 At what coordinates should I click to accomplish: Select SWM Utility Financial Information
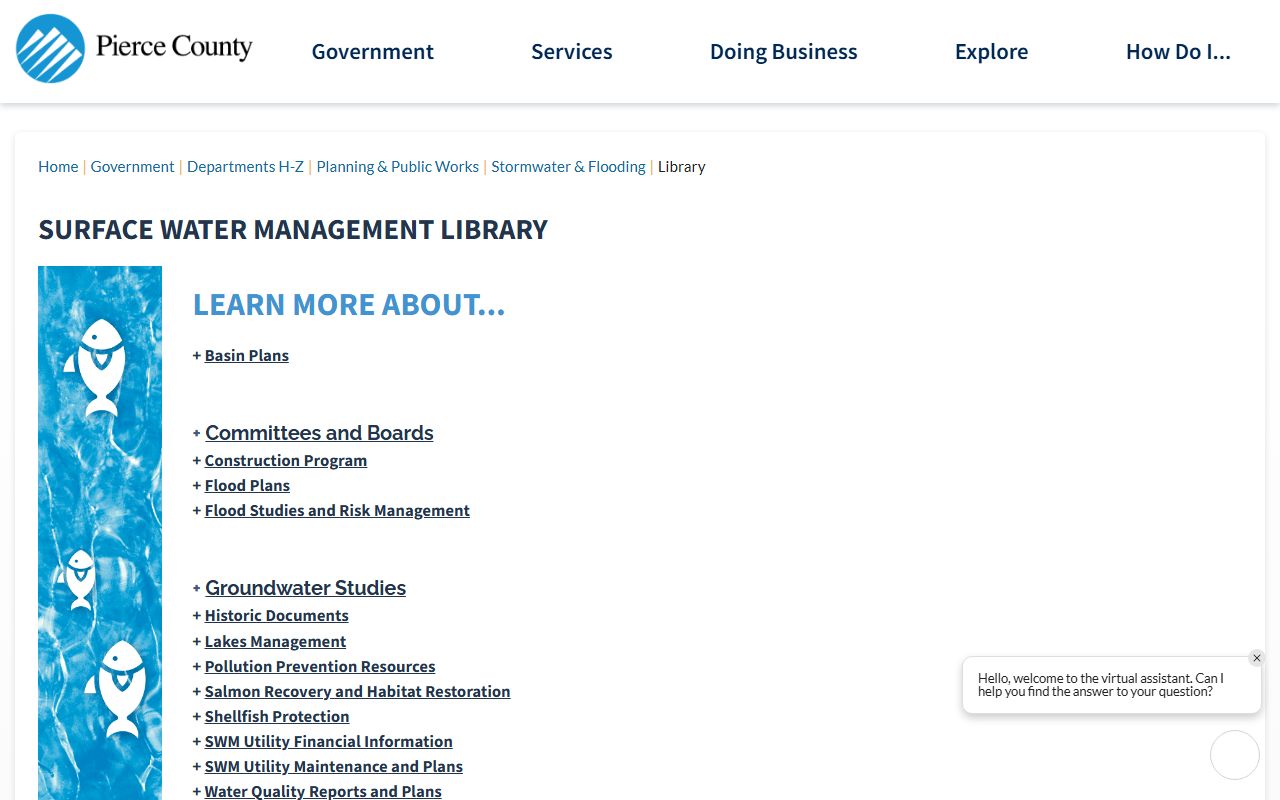(x=328, y=742)
